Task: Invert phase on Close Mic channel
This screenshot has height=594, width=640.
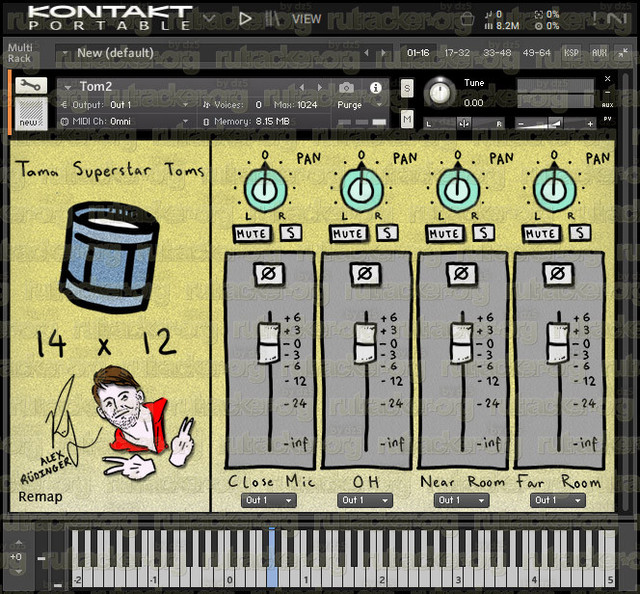Action: point(269,274)
